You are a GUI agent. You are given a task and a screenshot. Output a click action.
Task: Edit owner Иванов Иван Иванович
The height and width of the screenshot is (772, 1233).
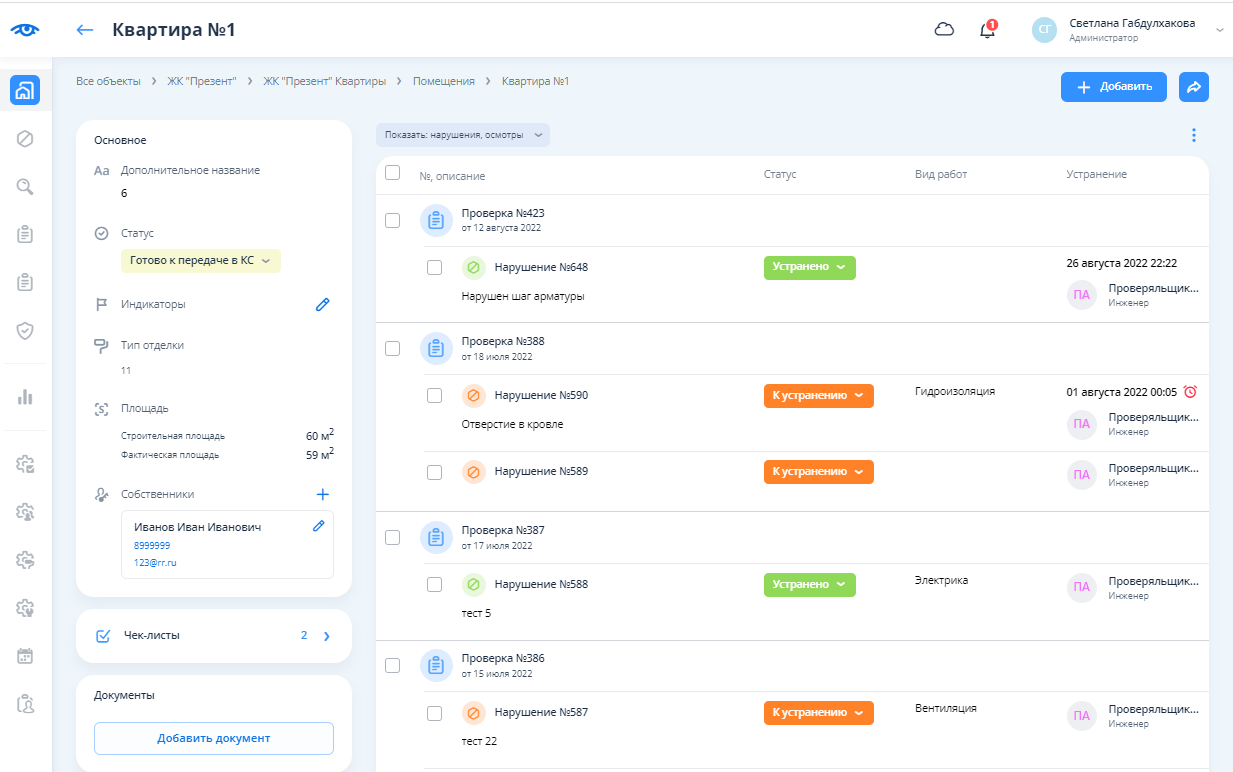pos(319,526)
